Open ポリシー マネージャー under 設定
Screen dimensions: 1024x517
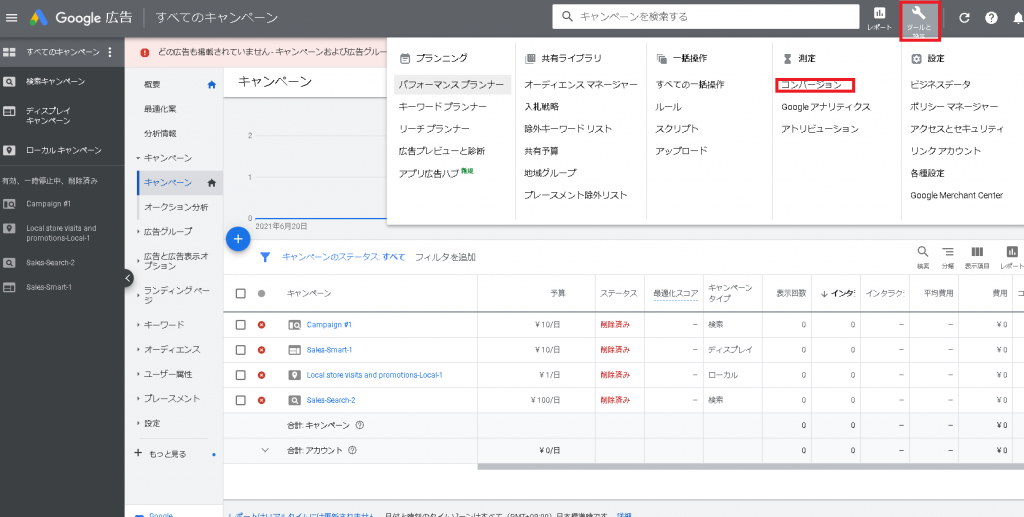coord(954,106)
